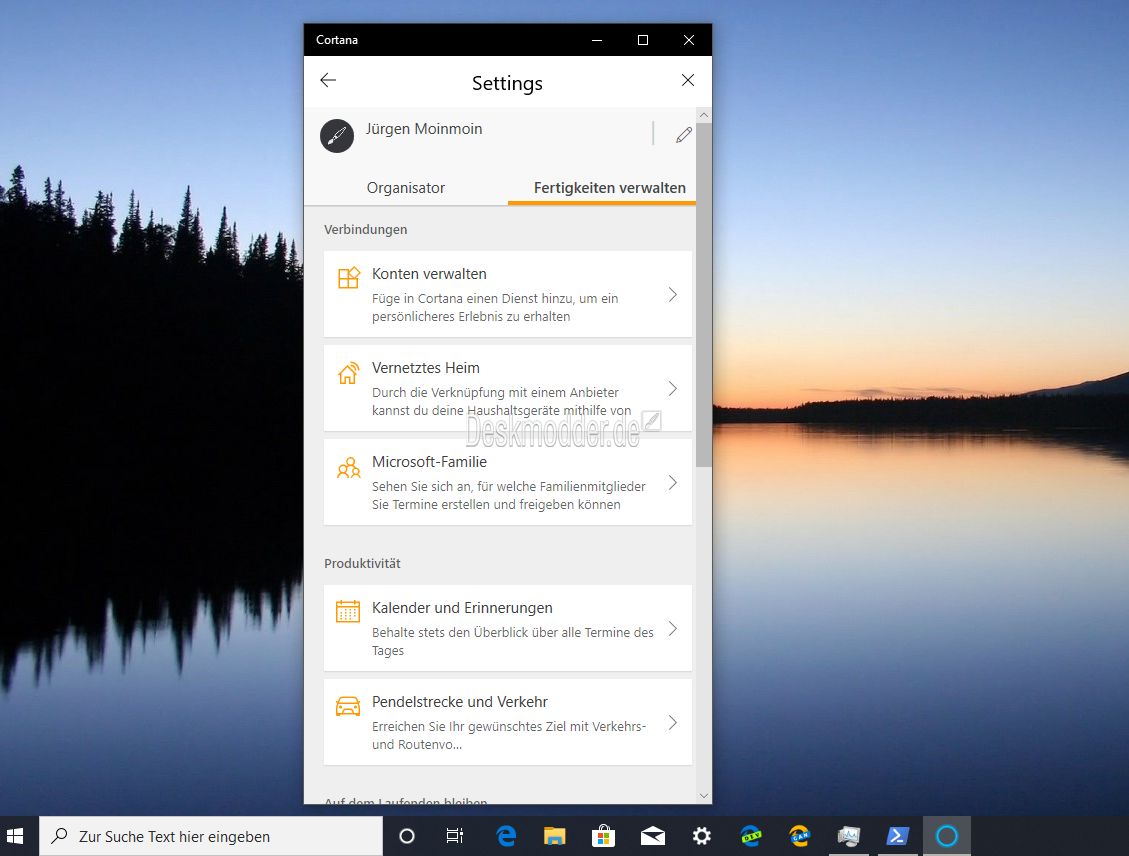Switch to the Organisator tab
Screen dimensions: 1129x856
click(x=405, y=188)
